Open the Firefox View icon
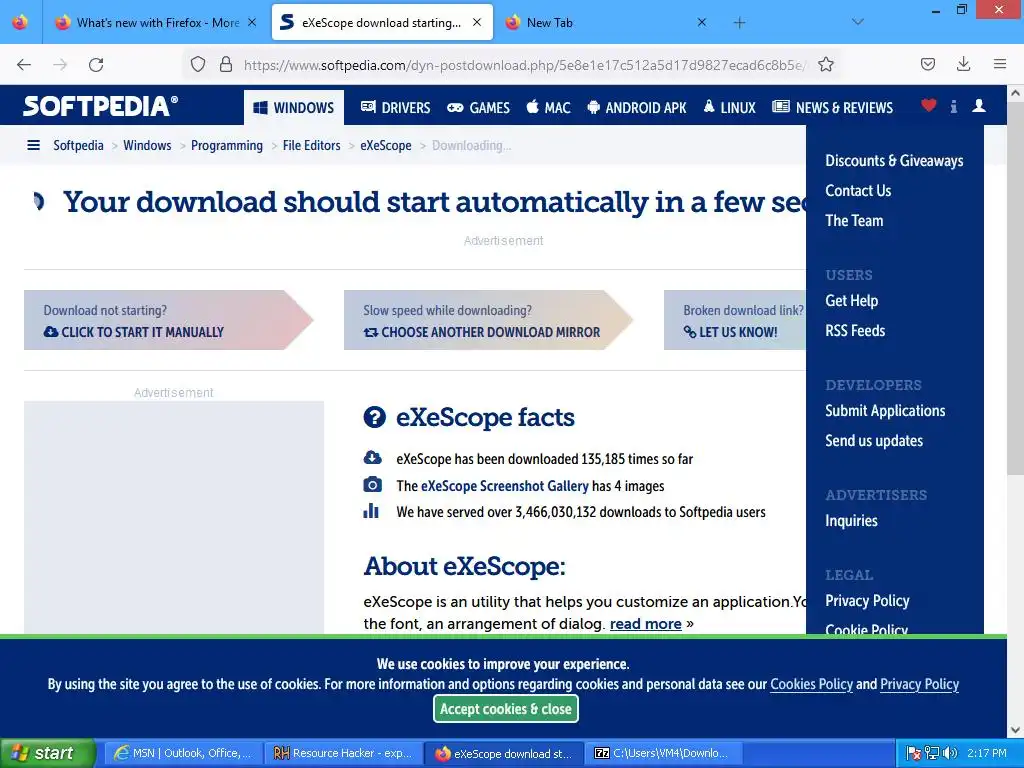This screenshot has width=1024, height=768. pyautogui.click(x=20, y=22)
